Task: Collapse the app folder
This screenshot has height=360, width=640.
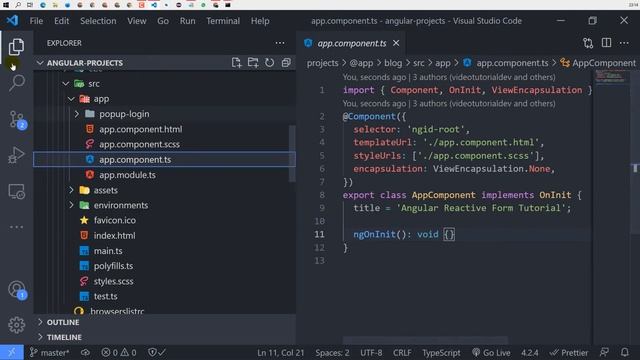Action: tap(71, 99)
